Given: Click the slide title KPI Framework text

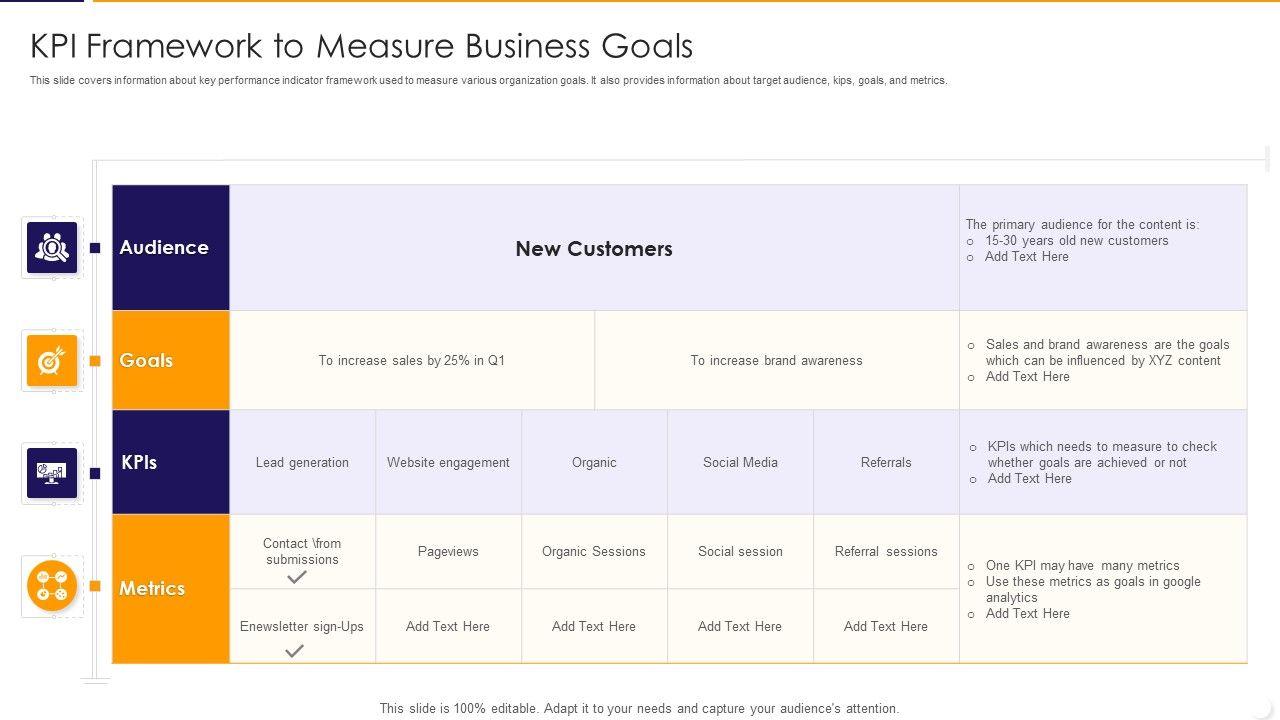Looking at the screenshot, I should click(361, 46).
